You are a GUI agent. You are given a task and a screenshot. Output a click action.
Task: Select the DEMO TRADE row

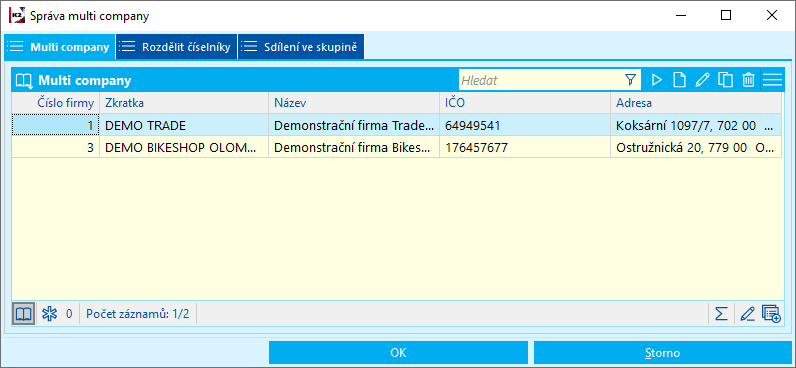[x=397, y=125]
